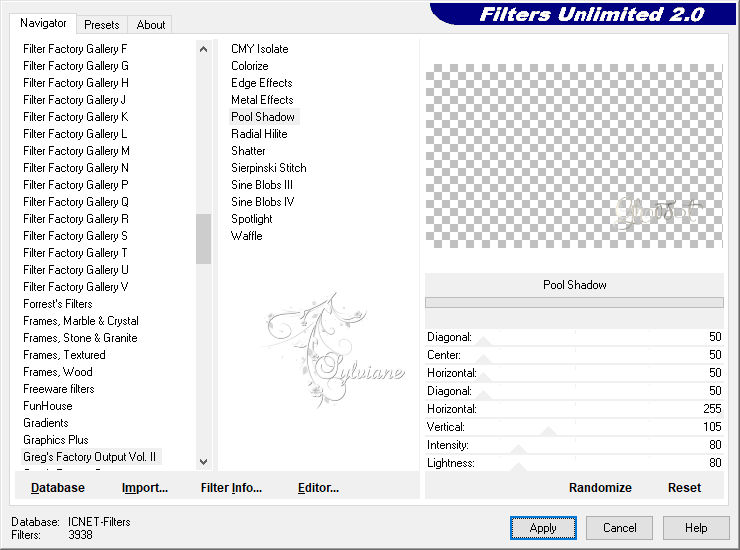
Task: Select Filter Factory Gallery G
Action: click(76, 66)
